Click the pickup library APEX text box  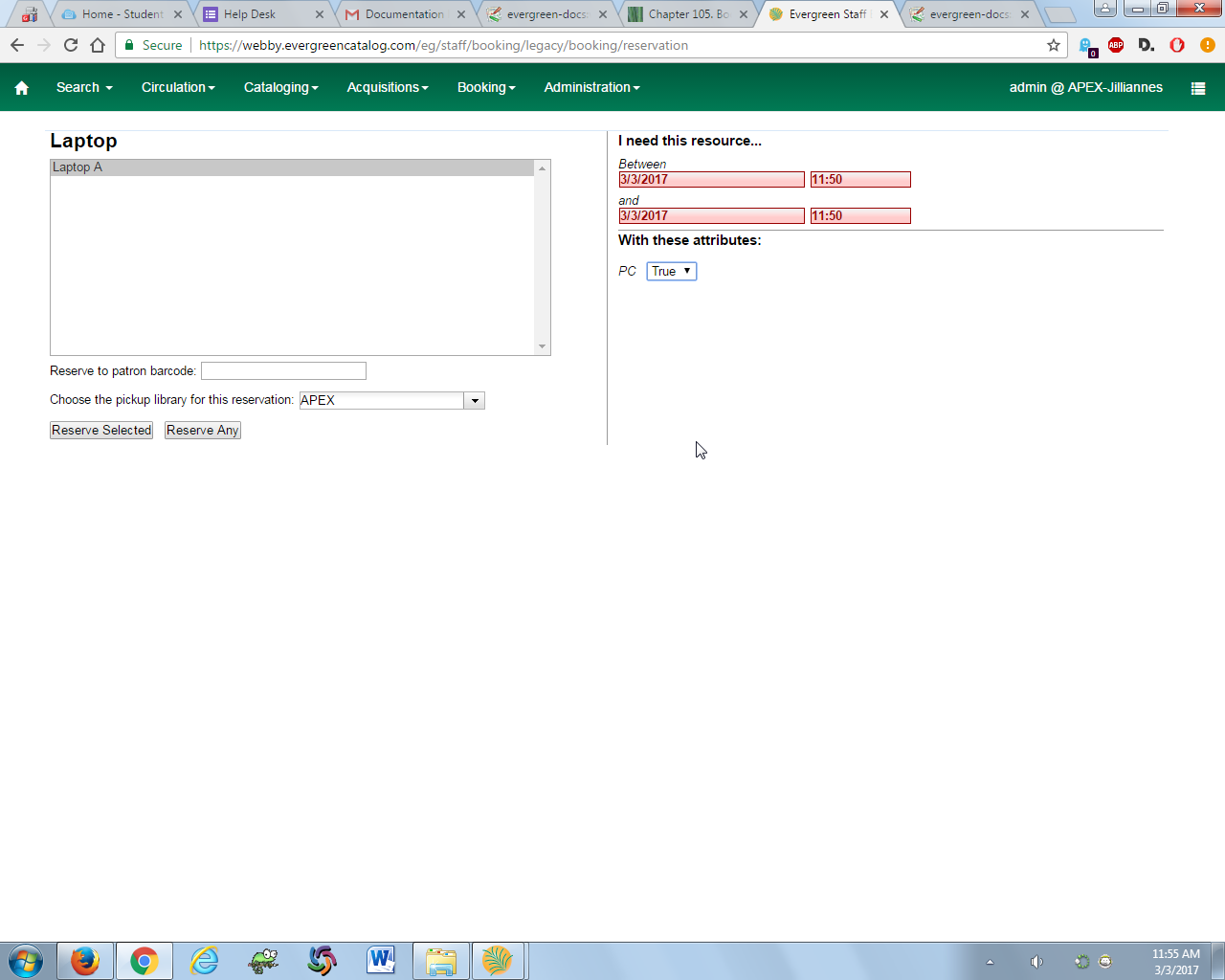tap(382, 400)
